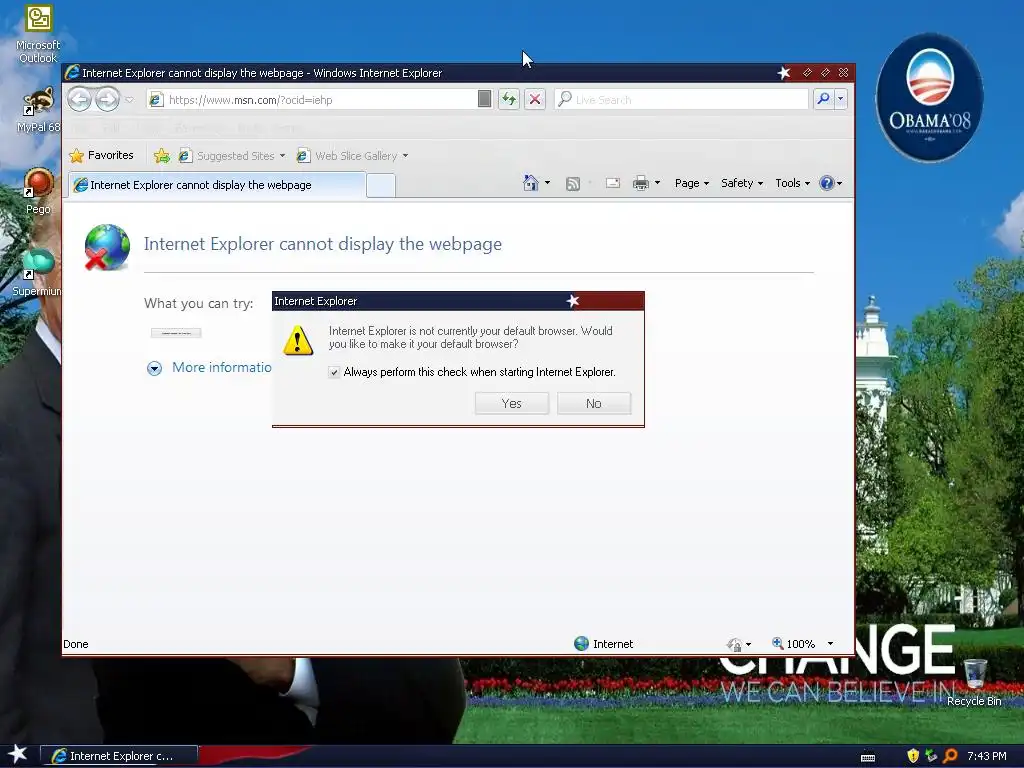Expand Suggested Sites dropdown arrow

(282, 155)
